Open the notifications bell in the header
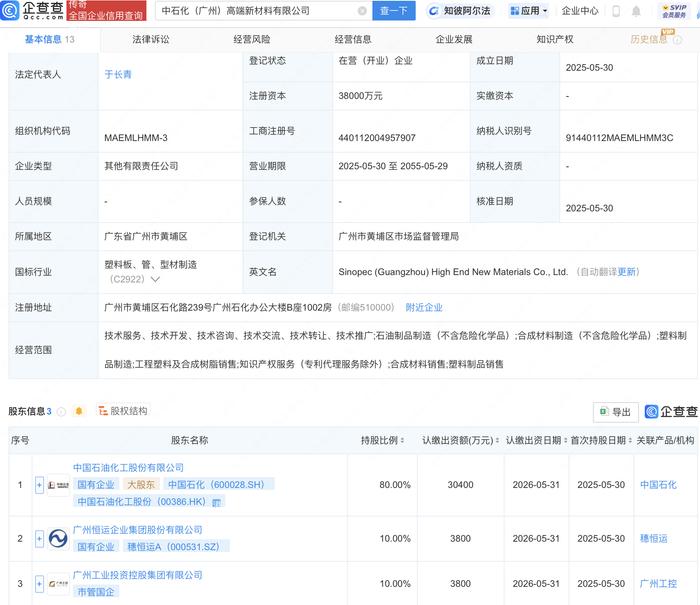 (x=636, y=11)
